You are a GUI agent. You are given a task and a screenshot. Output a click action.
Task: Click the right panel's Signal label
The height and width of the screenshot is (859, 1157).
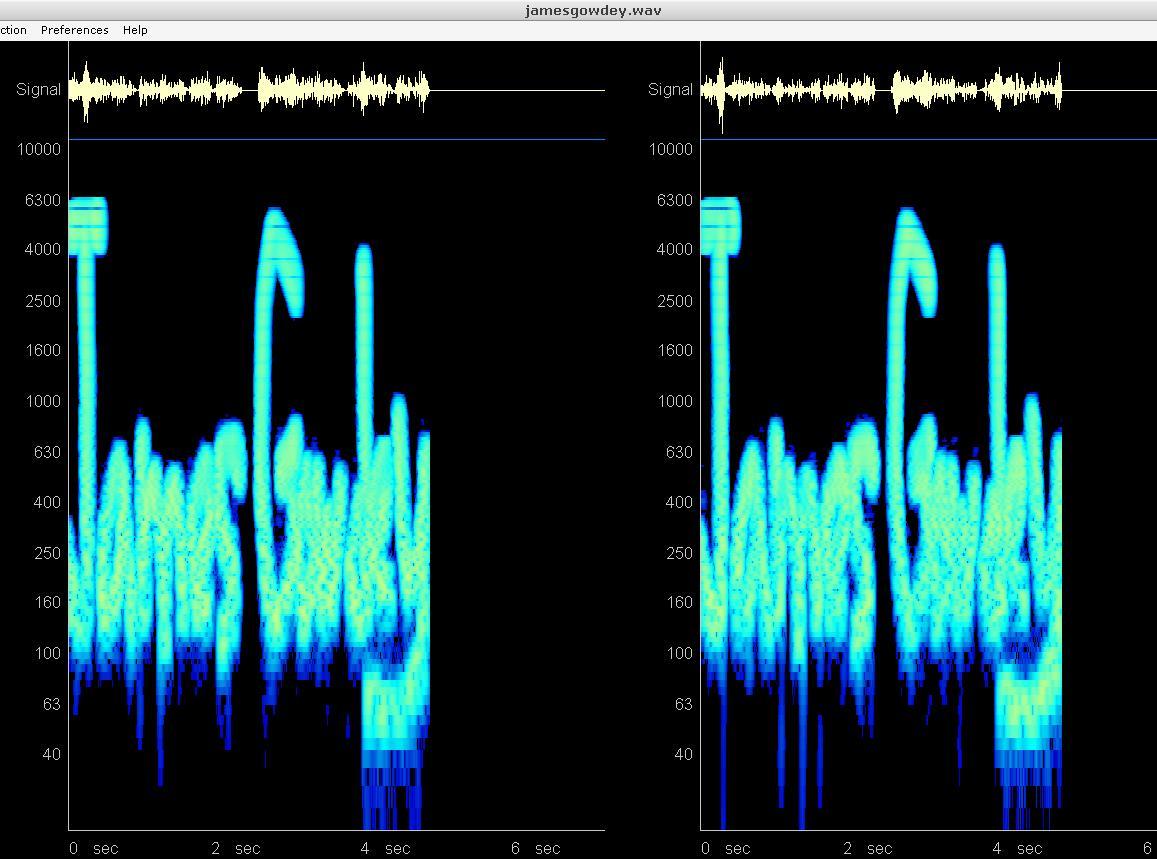(670, 89)
